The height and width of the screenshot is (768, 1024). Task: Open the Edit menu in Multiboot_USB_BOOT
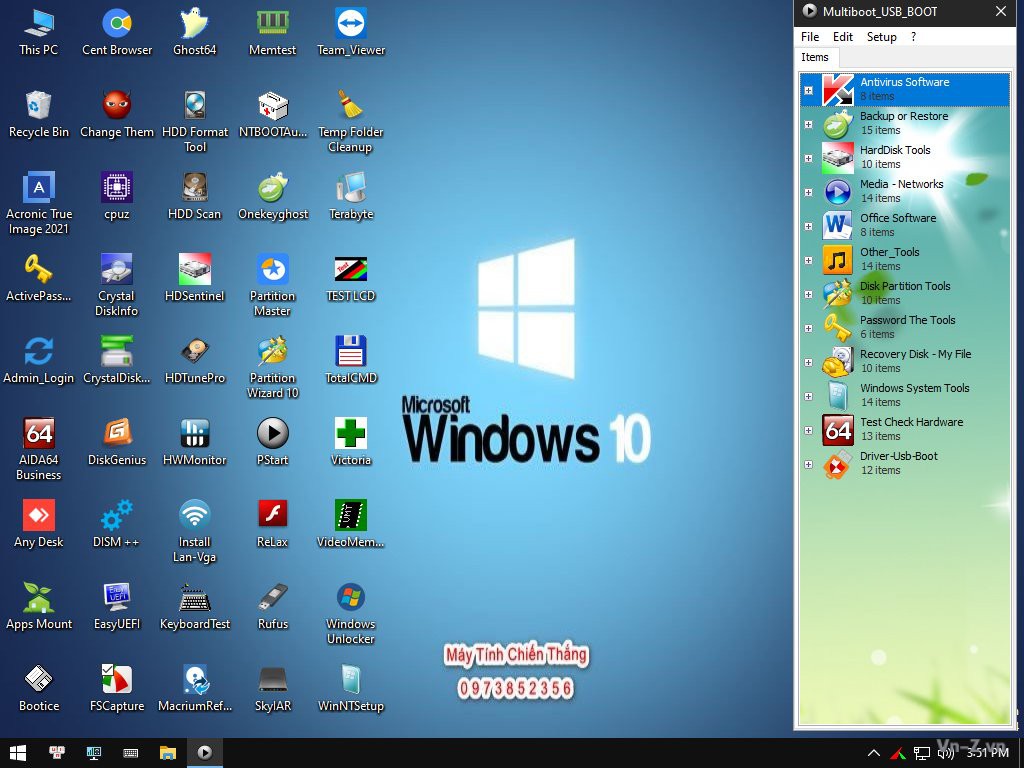pyautogui.click(x=842, y=37)
